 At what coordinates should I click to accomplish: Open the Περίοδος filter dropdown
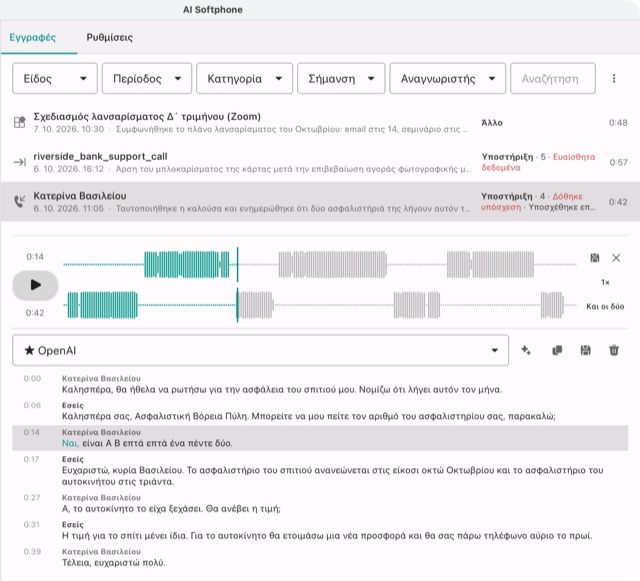pyautogui.click(x=147, y=78)
